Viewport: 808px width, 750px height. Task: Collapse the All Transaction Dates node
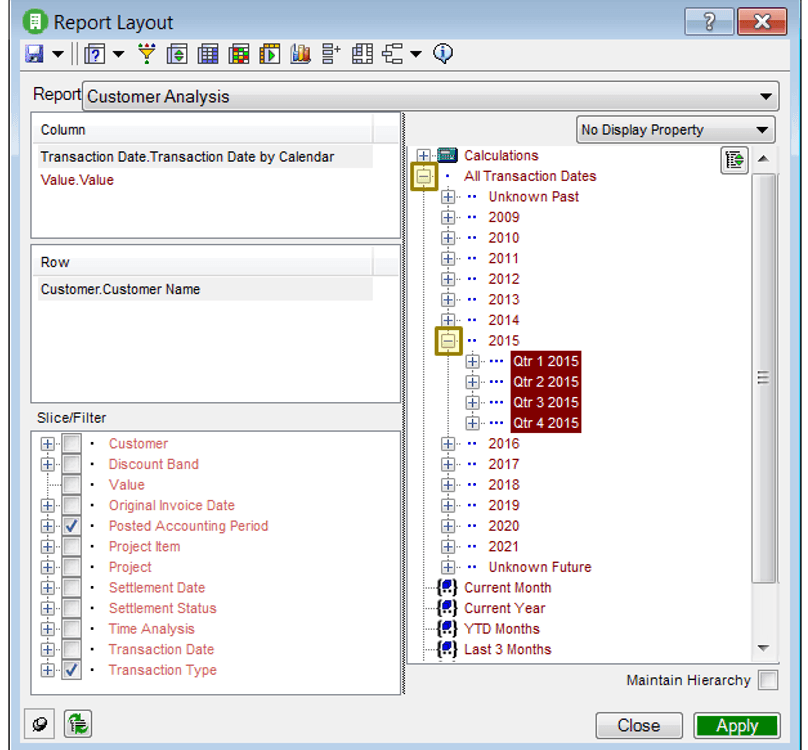[x=424, y=176]
